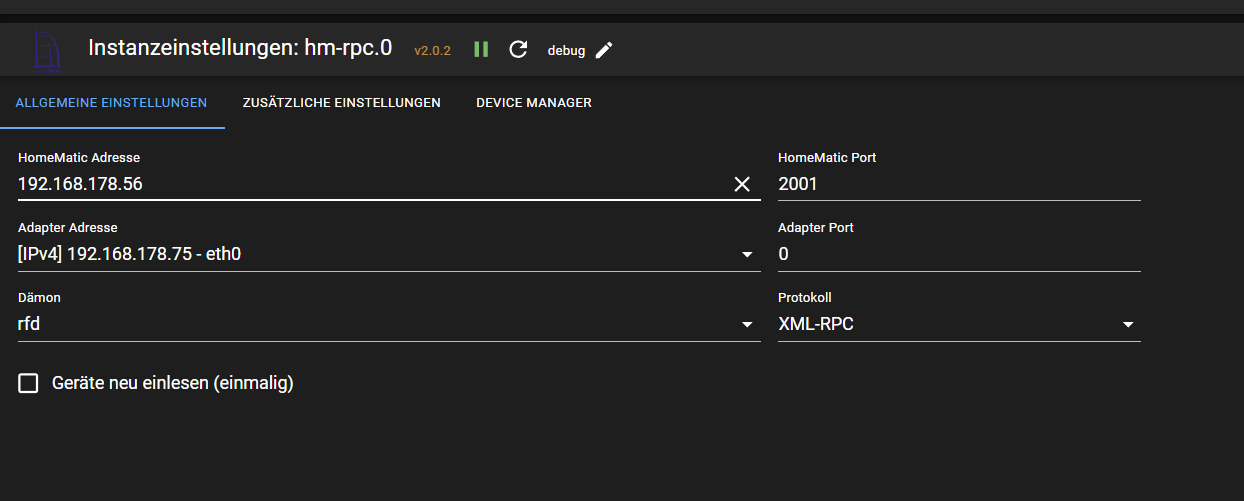Click the Adapter Port input field
1244x501 pixels.
959,254
